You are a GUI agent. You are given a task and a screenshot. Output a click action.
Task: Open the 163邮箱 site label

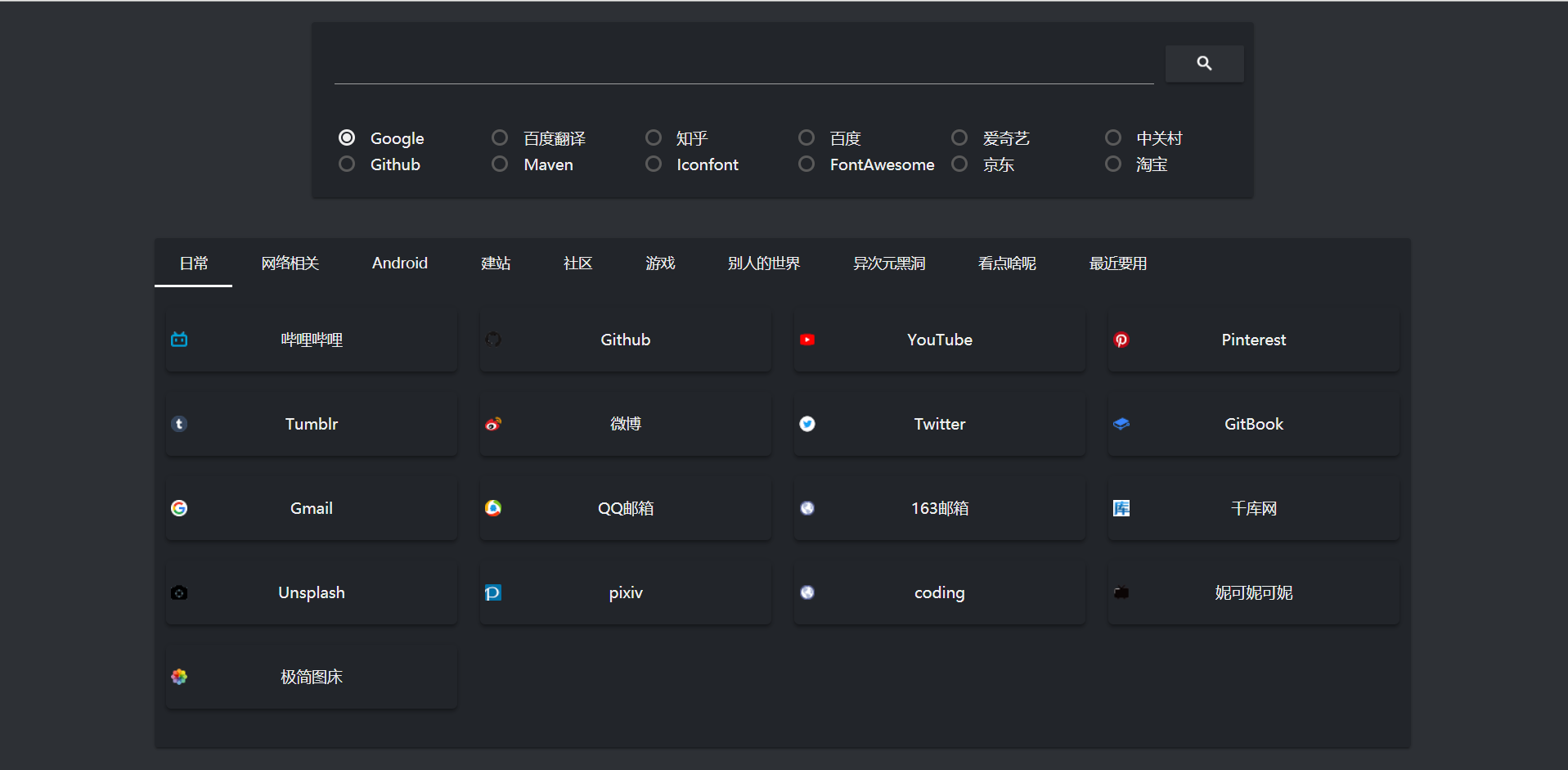click(x=940, y=508)
